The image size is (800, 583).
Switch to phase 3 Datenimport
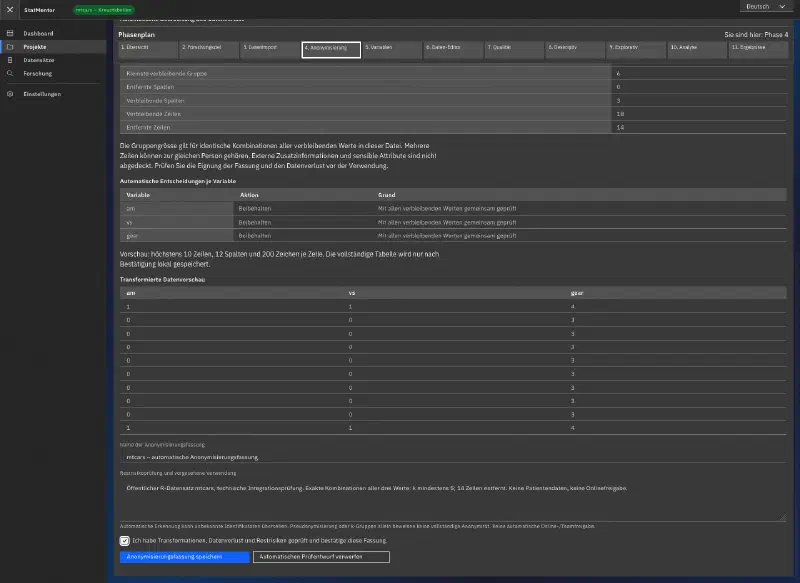click(x=270, y=49)
